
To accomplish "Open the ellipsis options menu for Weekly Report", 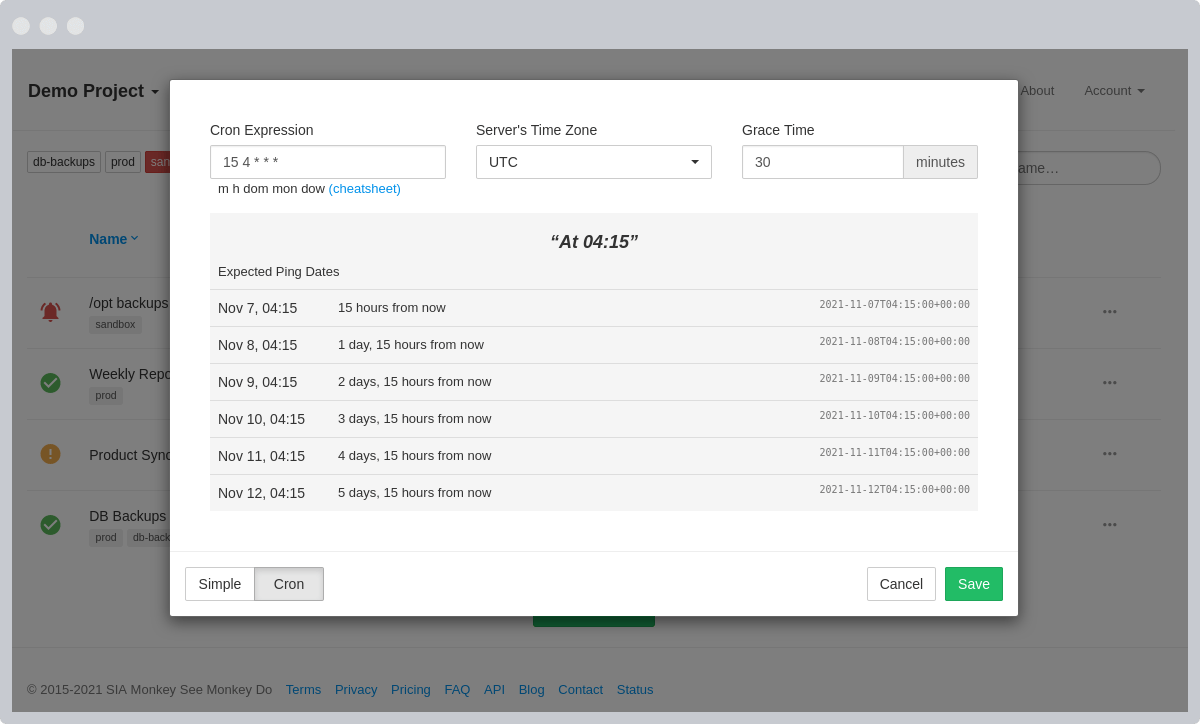I will point(1109,382).
